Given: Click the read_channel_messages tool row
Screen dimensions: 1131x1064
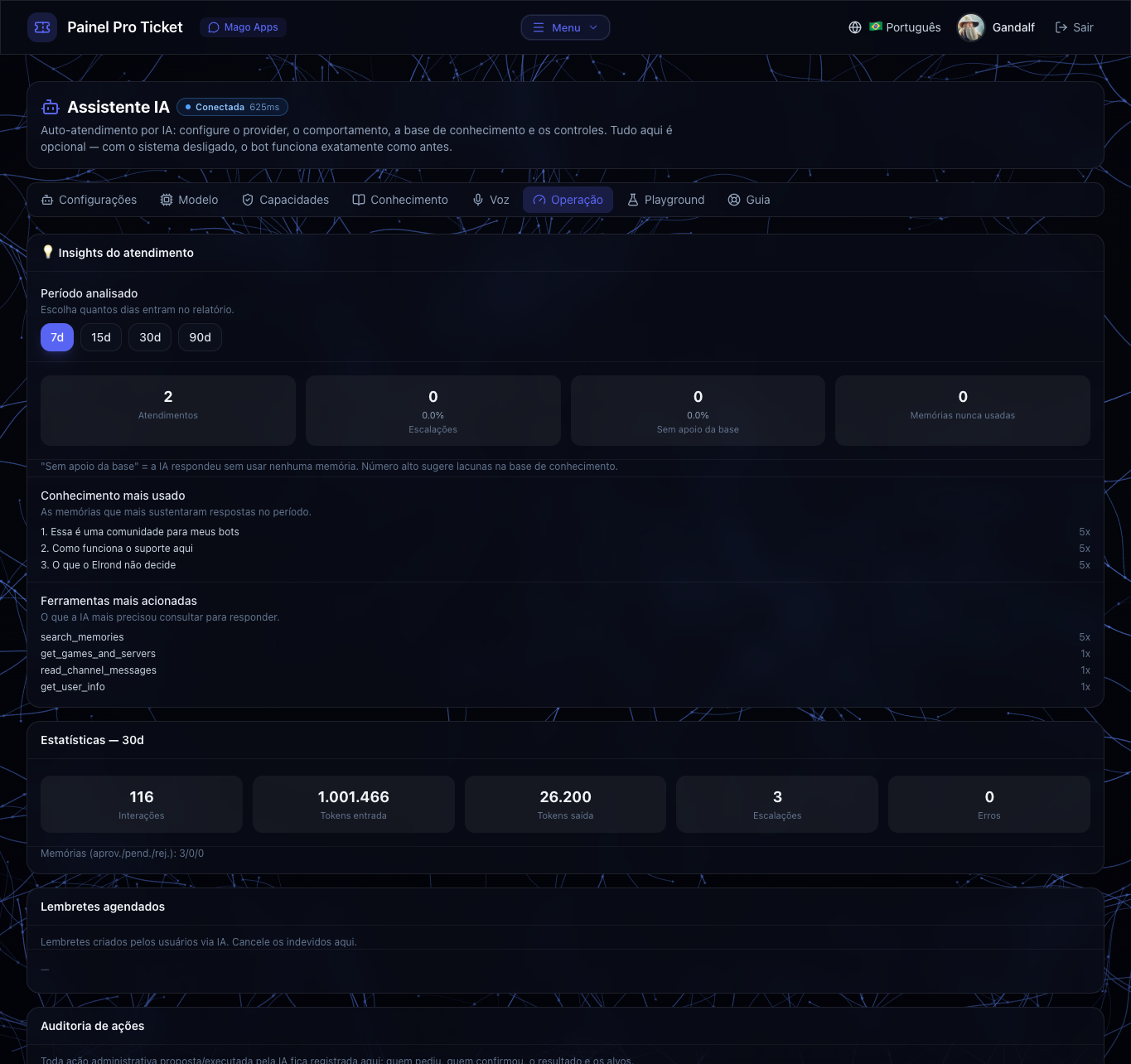Looking at the screenshot, I should coord(565,670).
